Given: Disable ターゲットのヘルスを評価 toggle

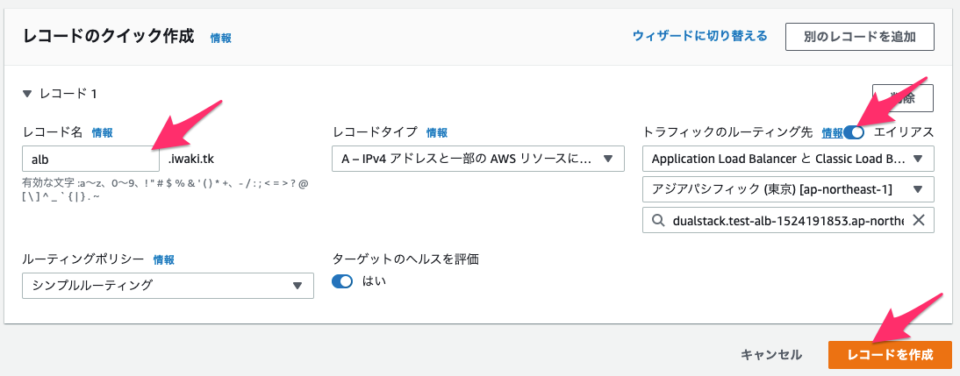Looking at the screenshot, I should pos(343,281).
